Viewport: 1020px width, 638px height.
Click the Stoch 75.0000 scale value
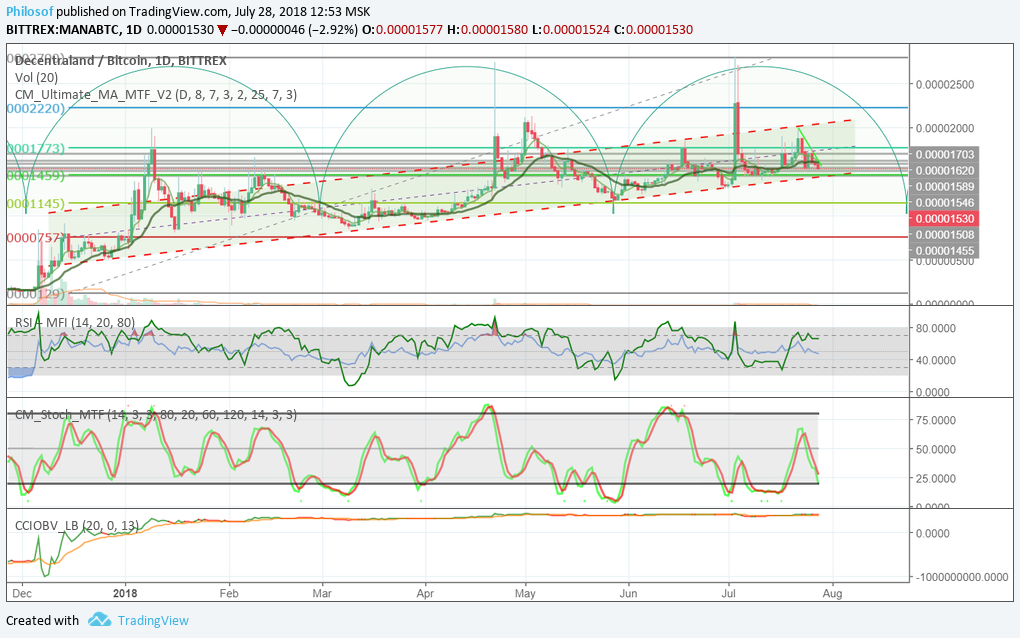tap(935, 420)
